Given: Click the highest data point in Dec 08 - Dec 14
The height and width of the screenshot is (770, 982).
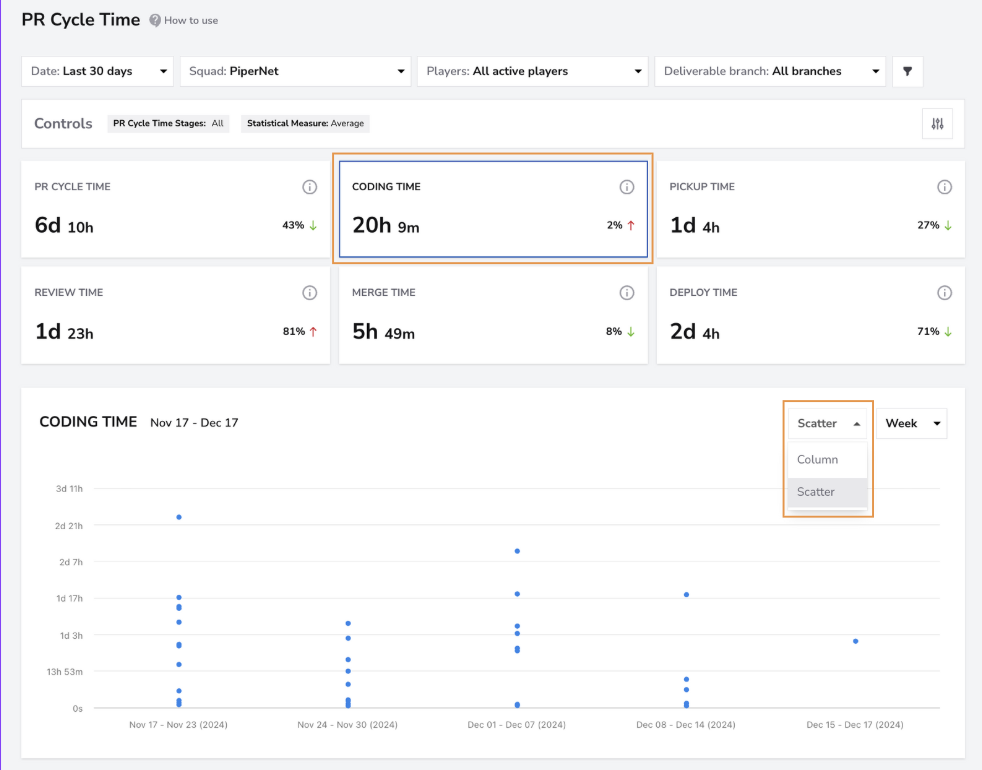Looking at the screenshot, I should (686, 595).
